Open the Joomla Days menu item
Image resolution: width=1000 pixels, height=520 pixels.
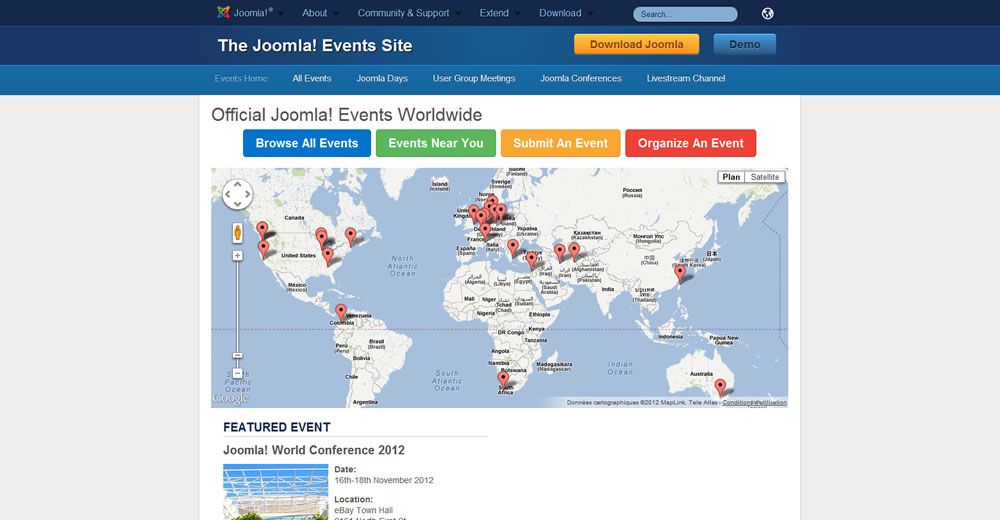click(x=382, y=78)
